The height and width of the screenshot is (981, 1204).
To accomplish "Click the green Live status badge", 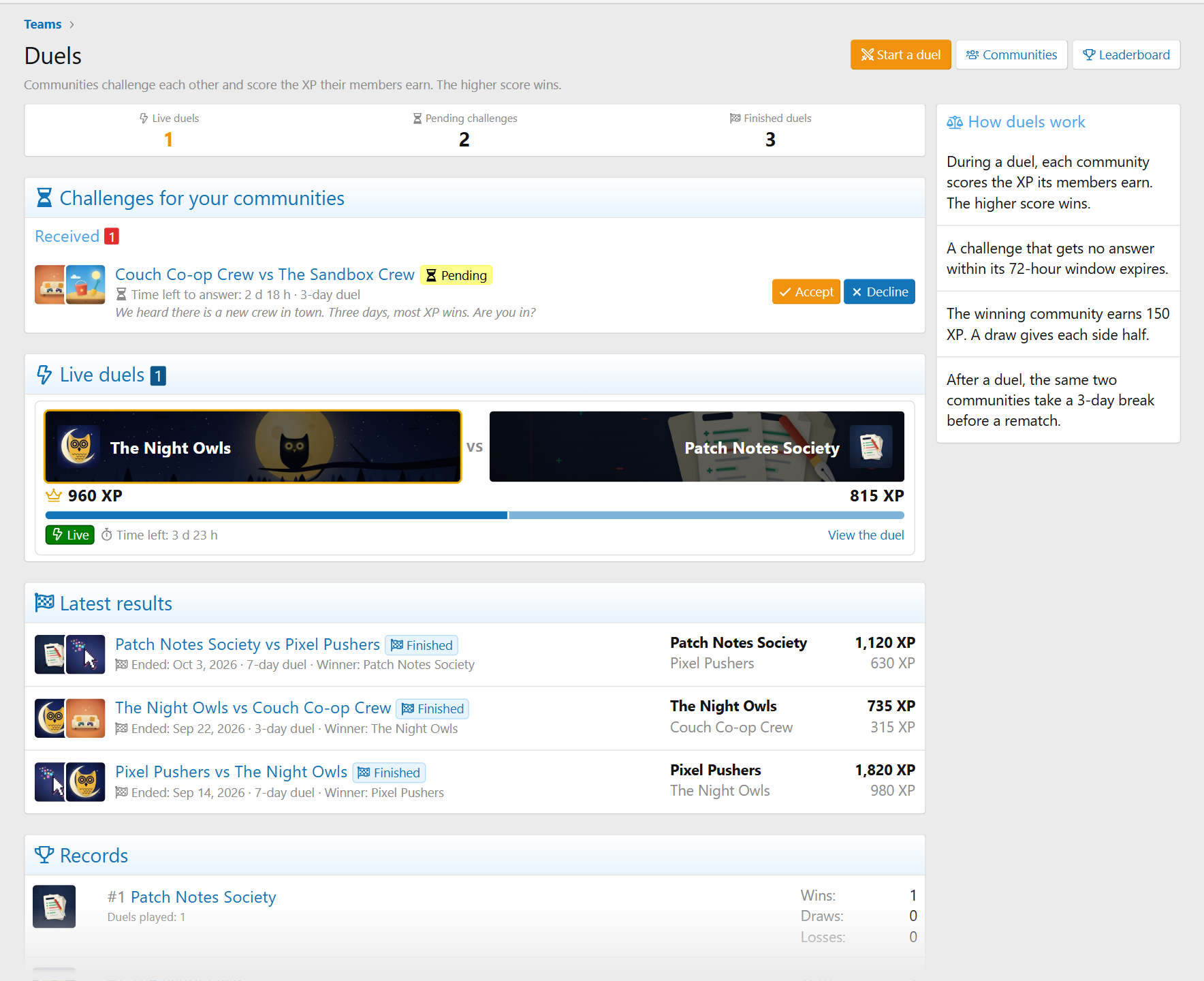I will pyautogui.click(x=70, y=535).
